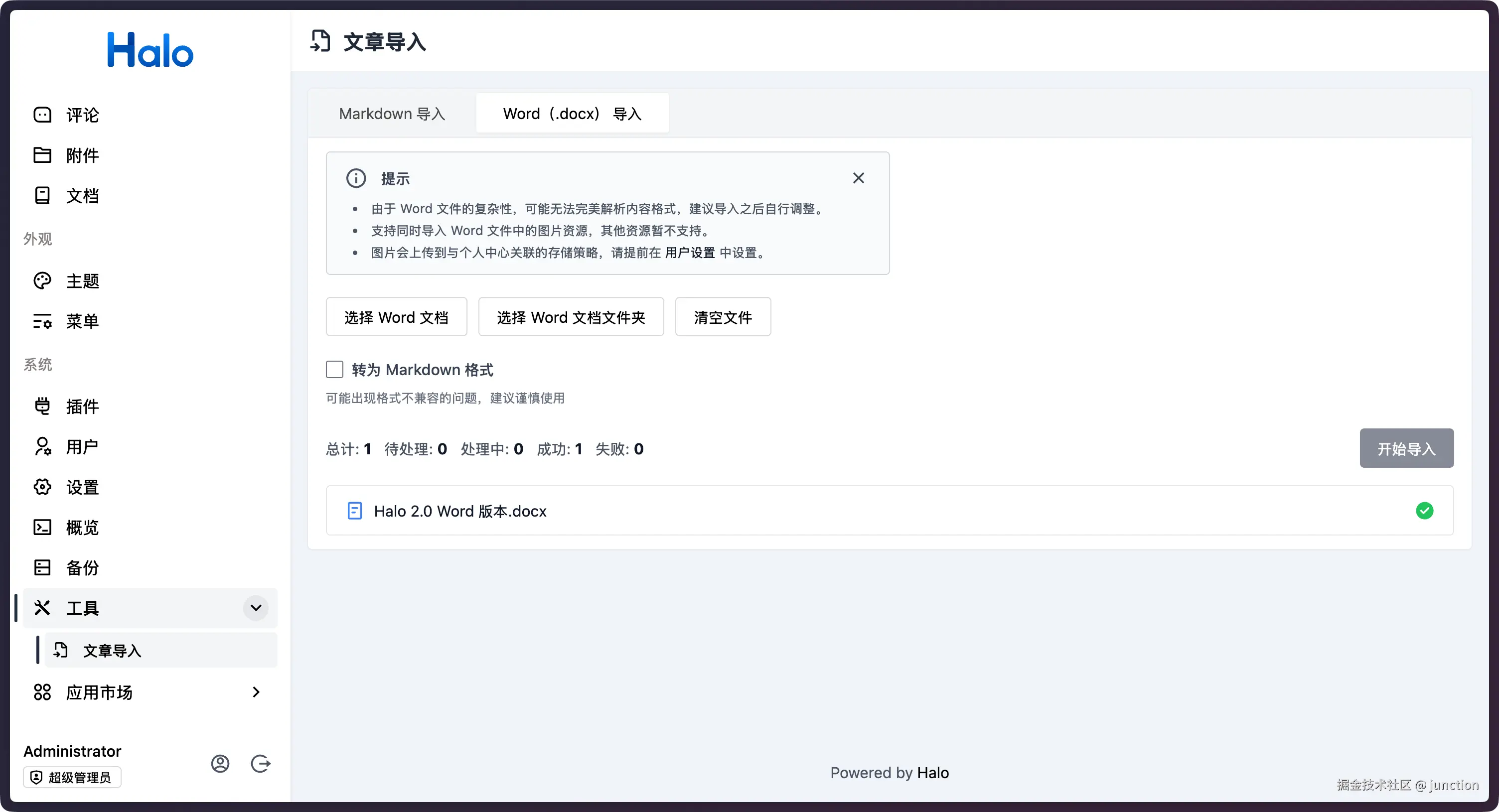Click the 设置 settings gear icon
This screenshot has height=812, width=1499.
42,486
